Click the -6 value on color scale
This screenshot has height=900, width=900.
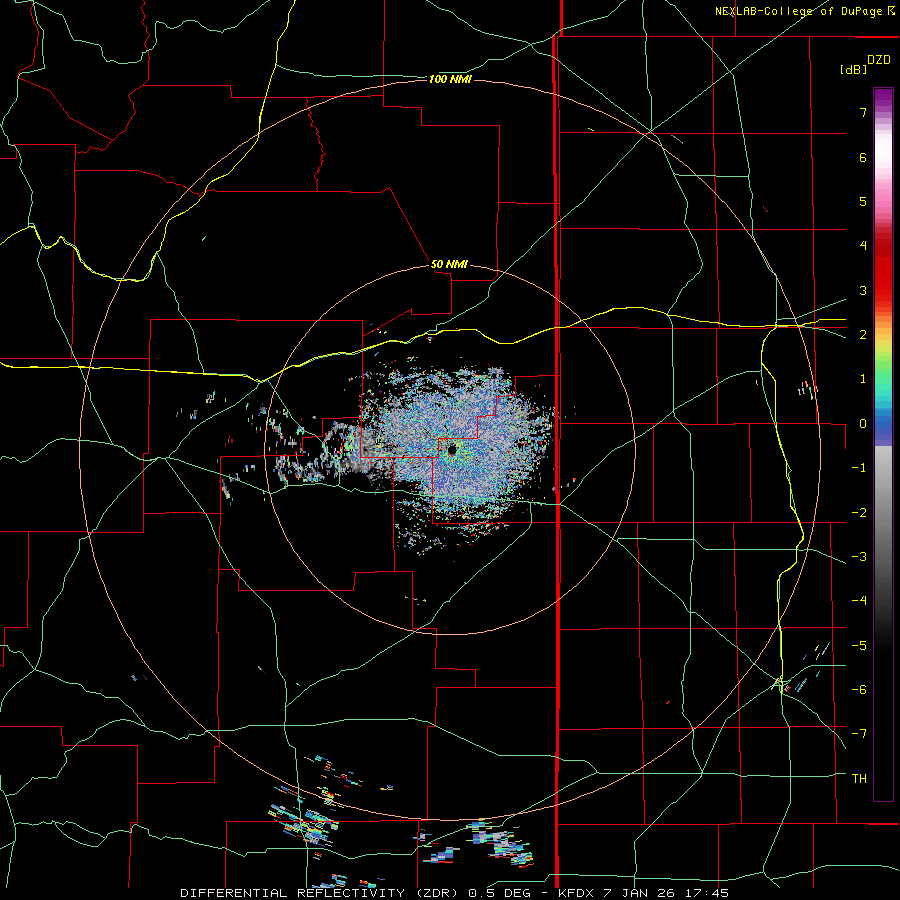[x=859, y=690]
